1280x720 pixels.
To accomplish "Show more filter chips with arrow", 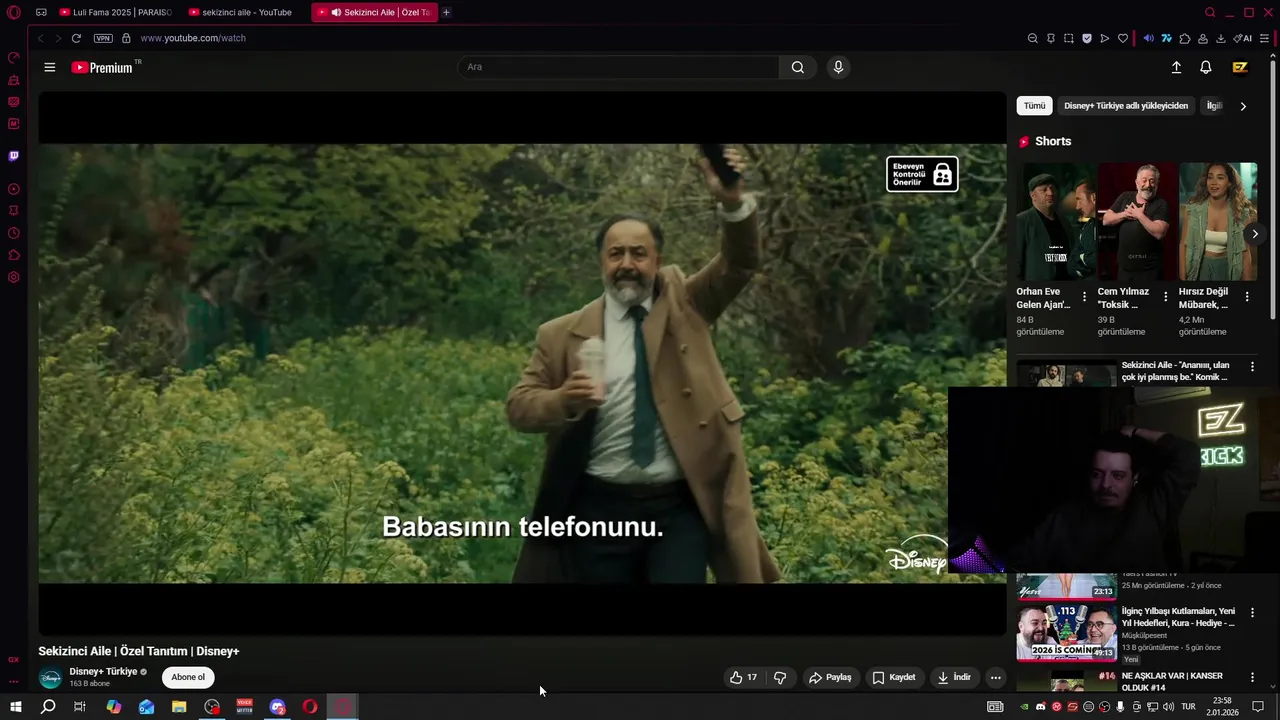I will [x=1243, y=106].
